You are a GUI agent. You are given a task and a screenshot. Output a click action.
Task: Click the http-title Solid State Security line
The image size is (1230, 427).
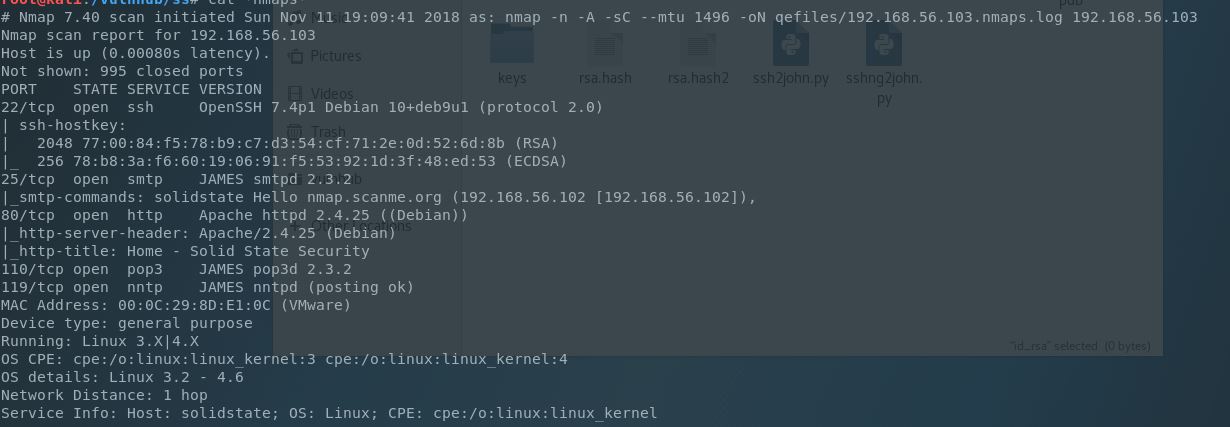185,251
